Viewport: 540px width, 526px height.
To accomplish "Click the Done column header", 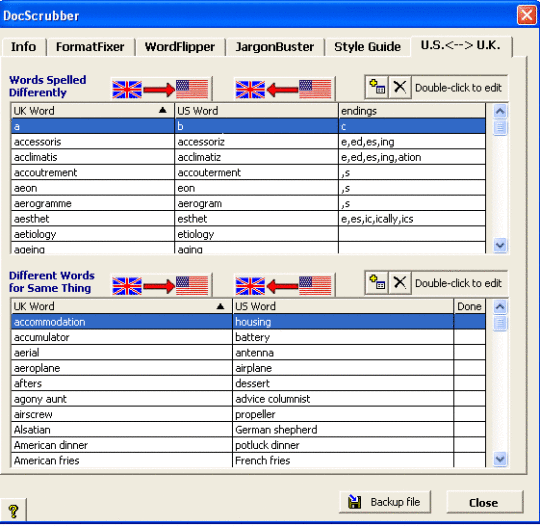I will coord(469,306).
